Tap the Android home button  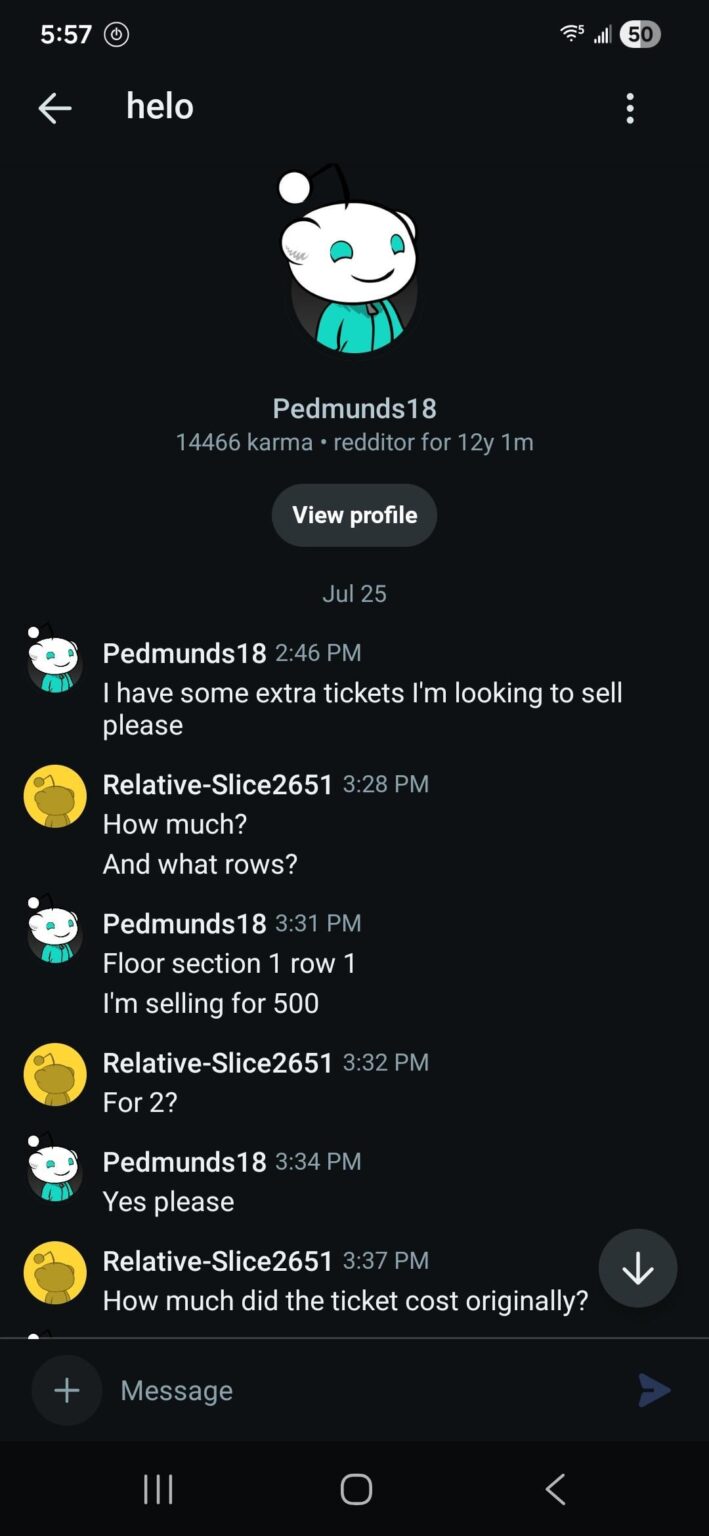click(x=356, y=1489)
